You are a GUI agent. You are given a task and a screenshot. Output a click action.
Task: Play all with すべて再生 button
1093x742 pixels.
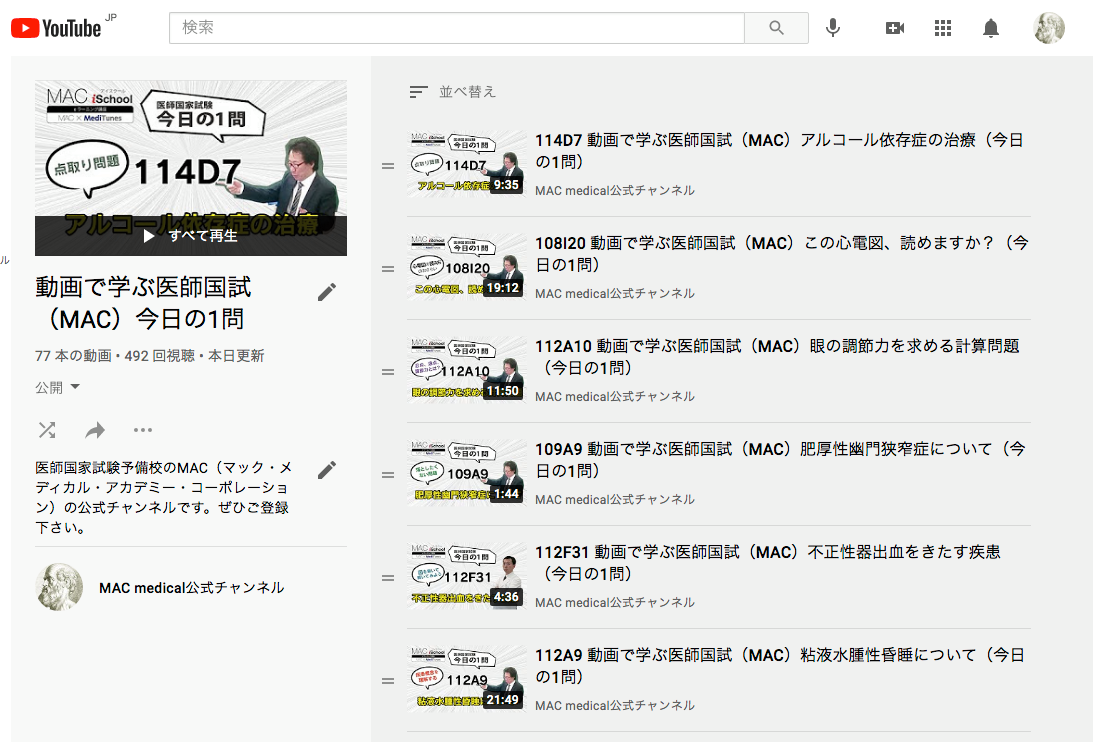pos(190,236)
